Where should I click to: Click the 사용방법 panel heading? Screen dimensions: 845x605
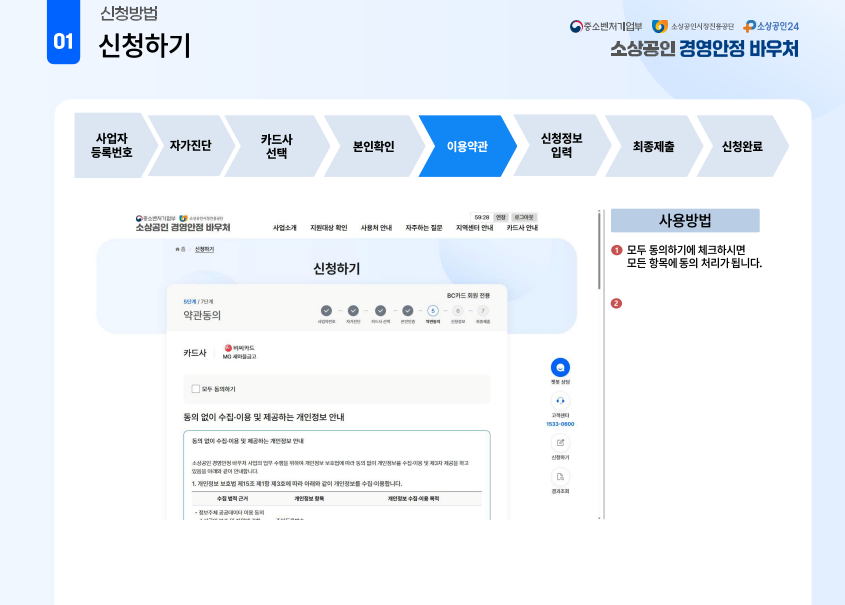point(685,220)
